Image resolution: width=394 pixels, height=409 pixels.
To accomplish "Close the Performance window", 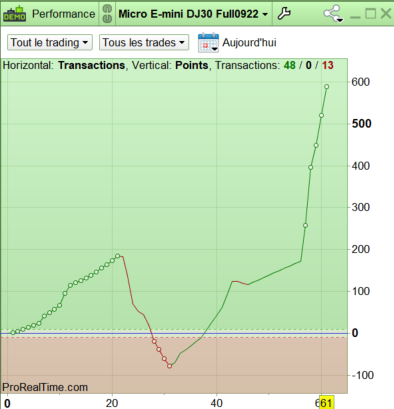I will (x=386, y=14).
